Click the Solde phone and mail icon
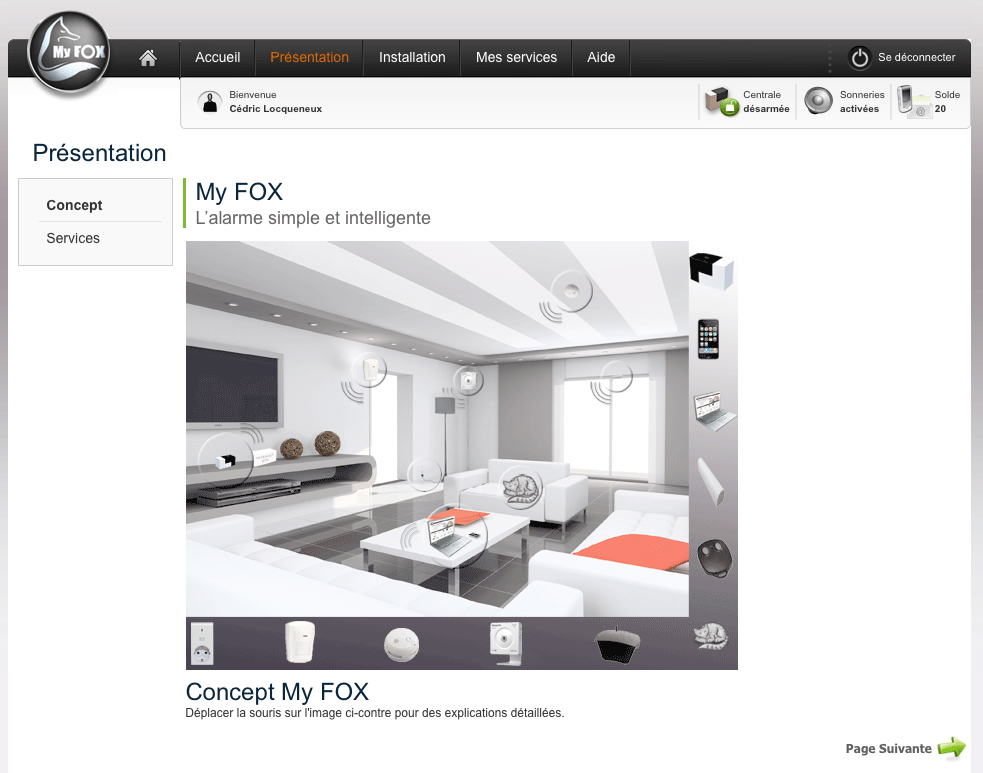Image resolution: width=983 pixels, height=773 pixels. click(x=914, y=101)
